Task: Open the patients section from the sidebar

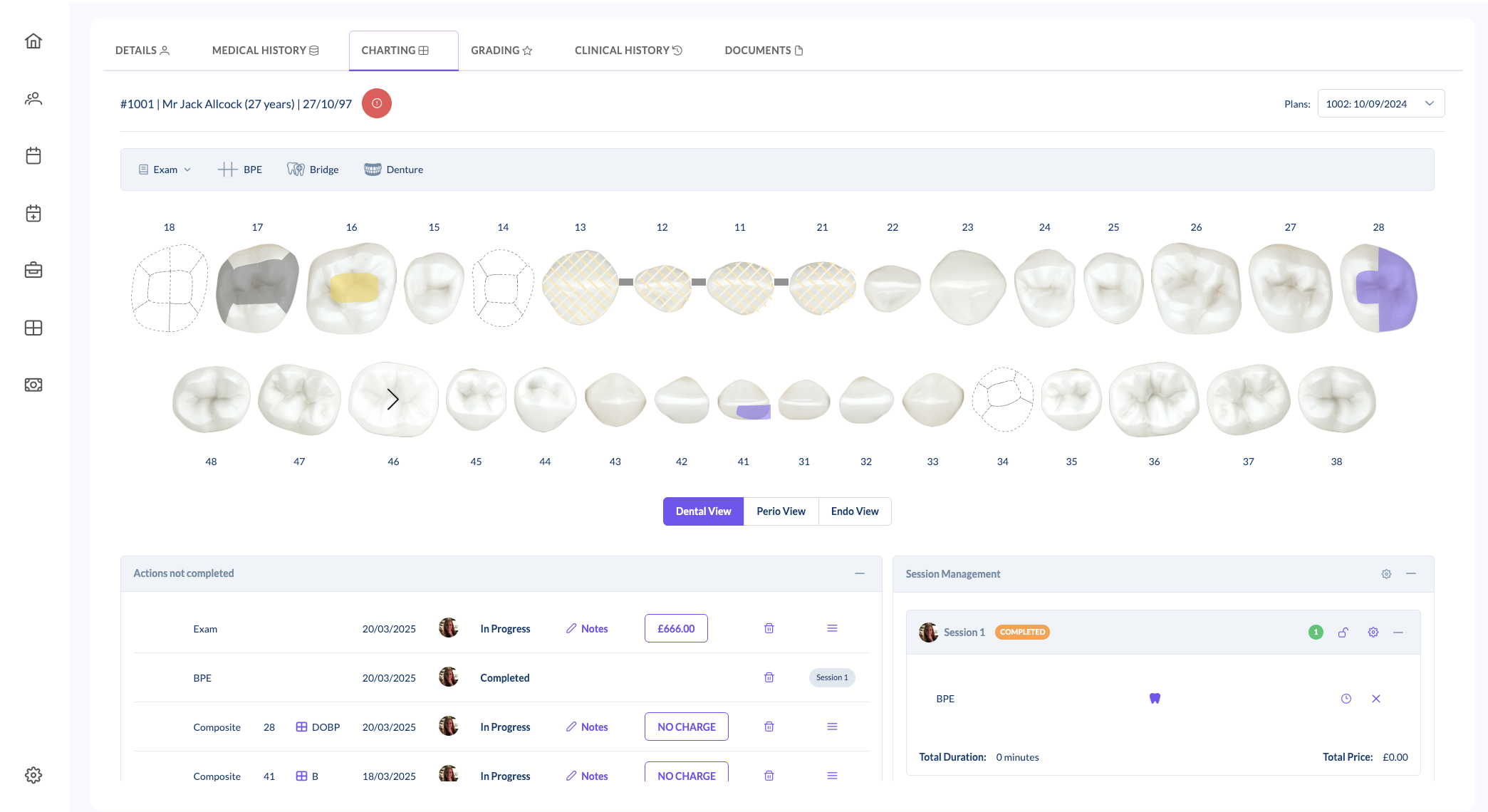Action: (x=33, y=99)
